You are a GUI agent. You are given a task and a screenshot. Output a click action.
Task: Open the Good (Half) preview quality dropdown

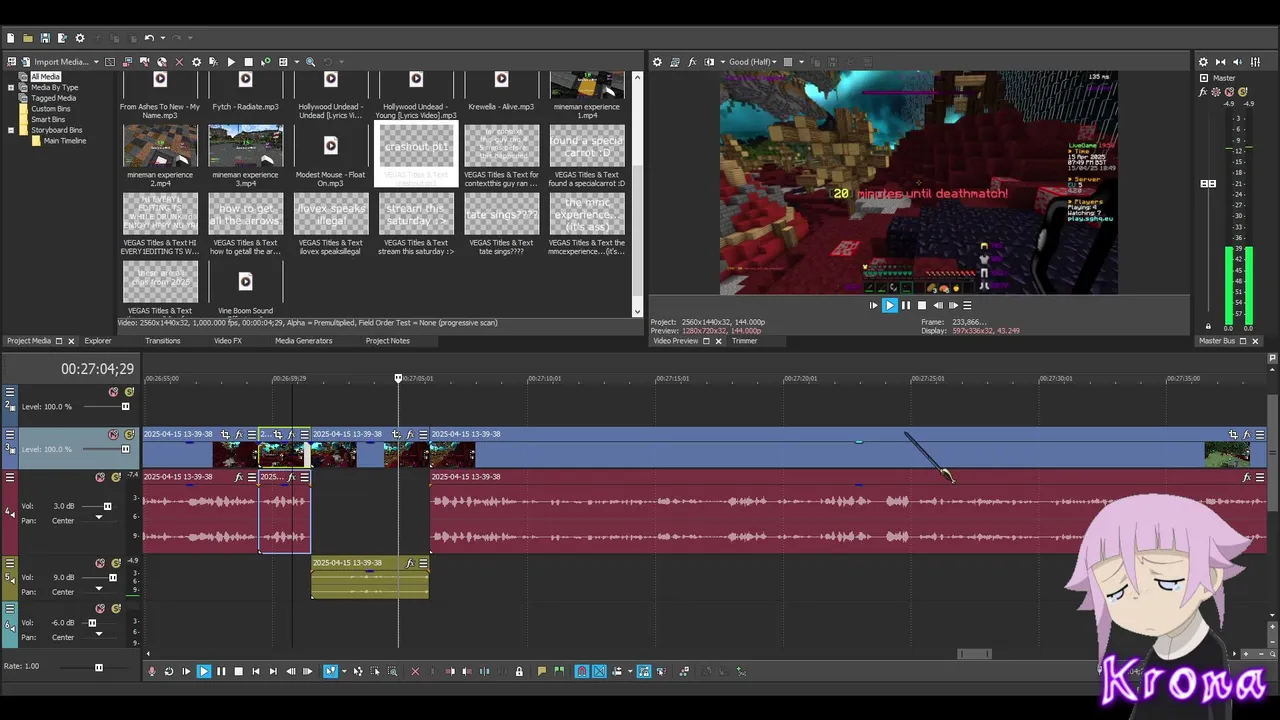pos(754,62)
